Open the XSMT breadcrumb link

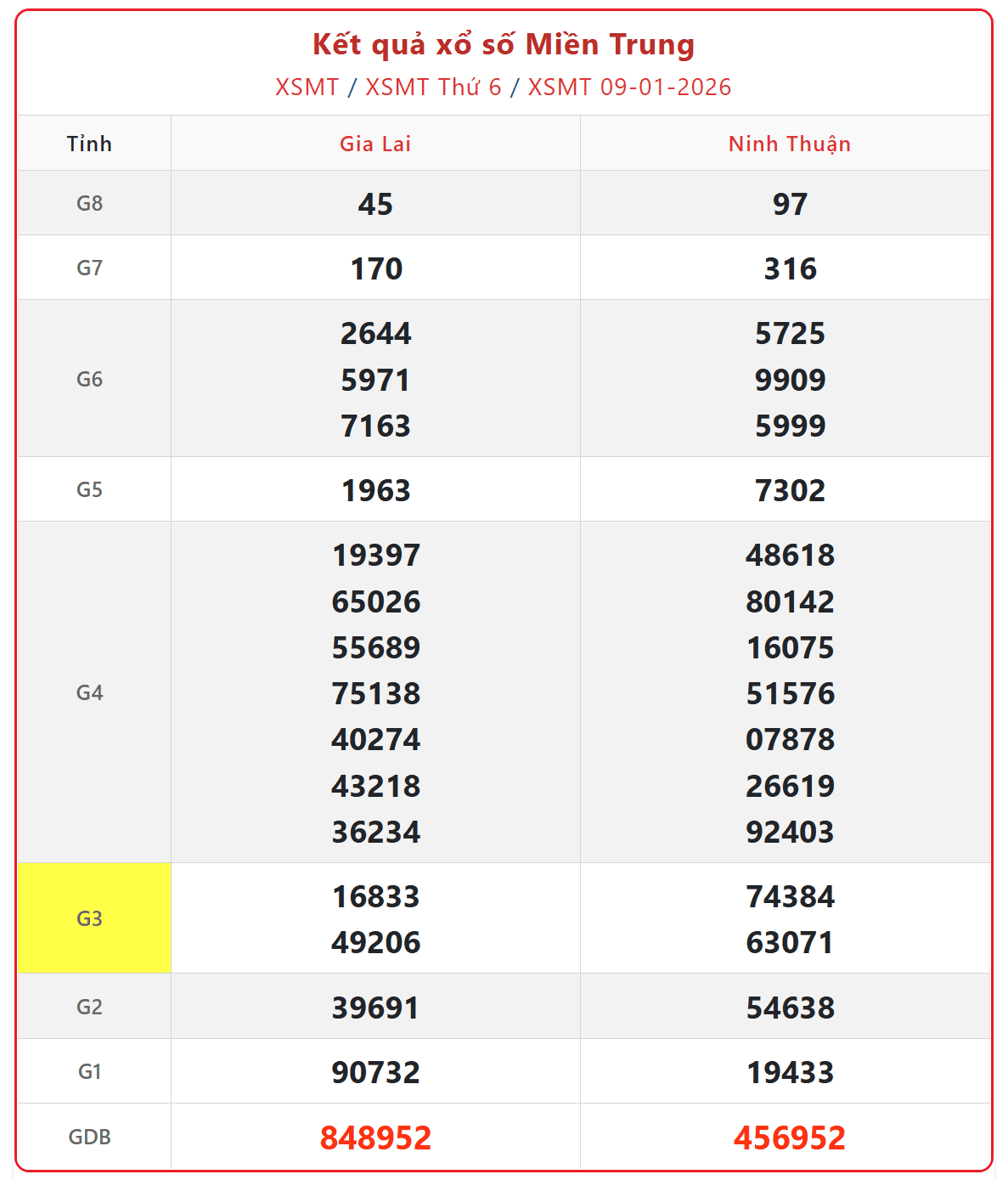307,88
